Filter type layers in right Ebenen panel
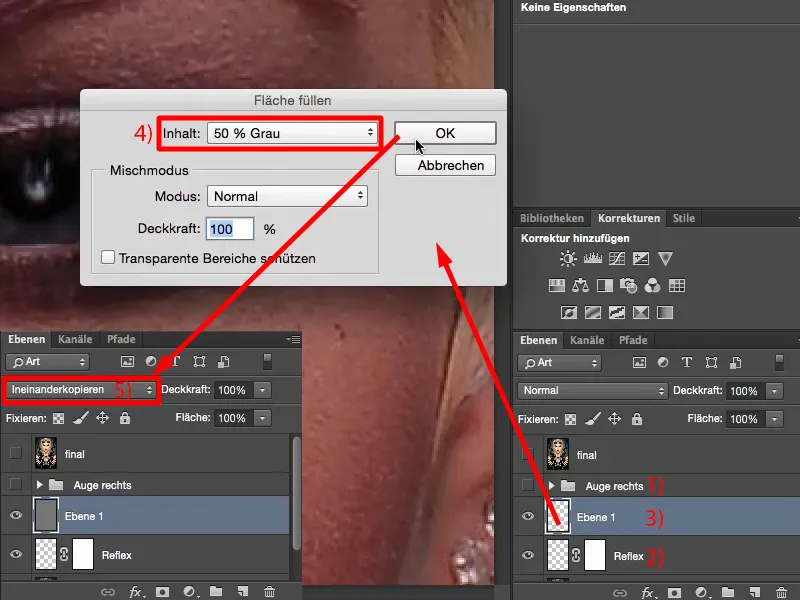800x600 pixels. (x=687, y=362)
